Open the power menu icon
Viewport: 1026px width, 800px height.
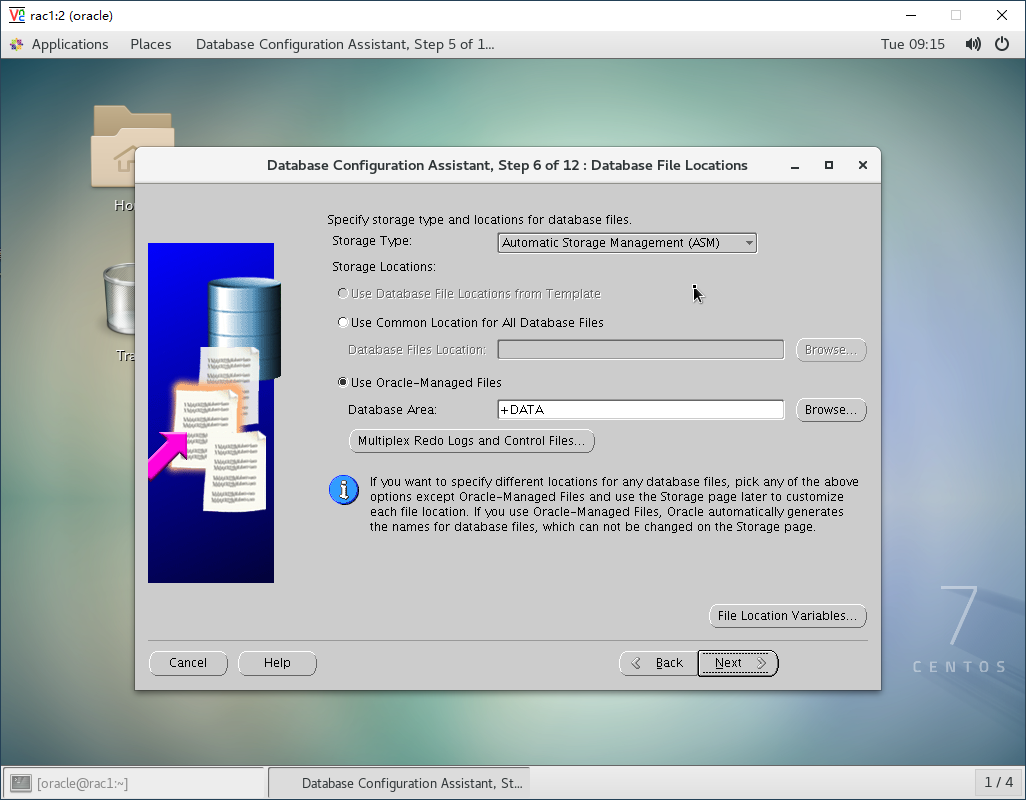point(1002,44)
